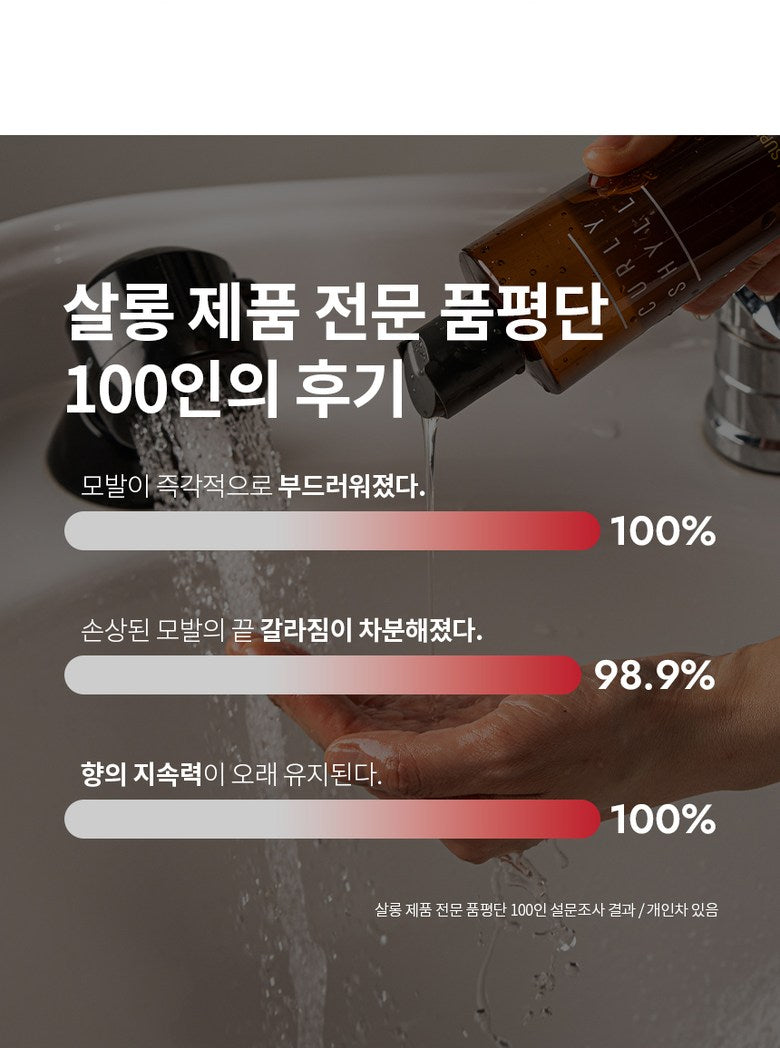Click the scent longevity progress bar
This screenshot has width=780, height=1048.
coord(332,819)
